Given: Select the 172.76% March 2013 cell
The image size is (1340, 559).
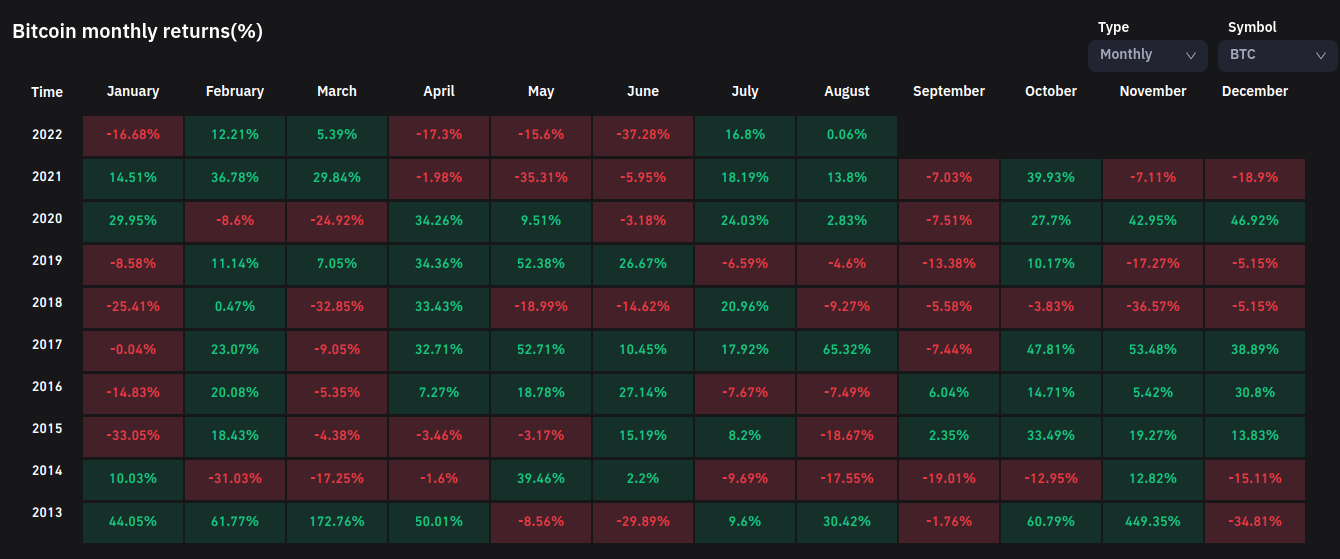Looking at the screenshot, I should 337,520.
